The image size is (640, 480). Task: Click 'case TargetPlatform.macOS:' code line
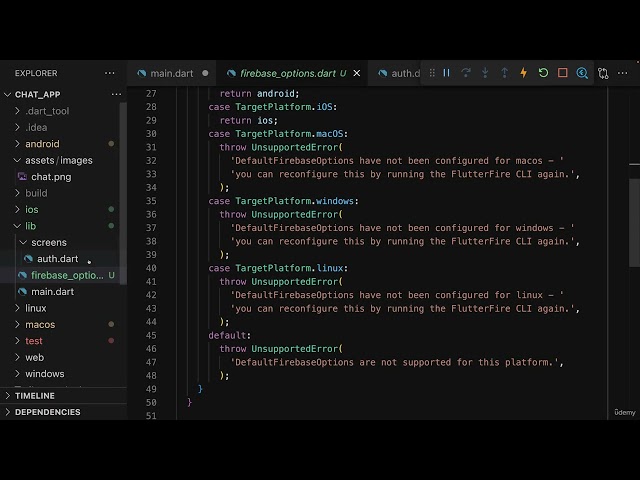click(x=278, y=134)
